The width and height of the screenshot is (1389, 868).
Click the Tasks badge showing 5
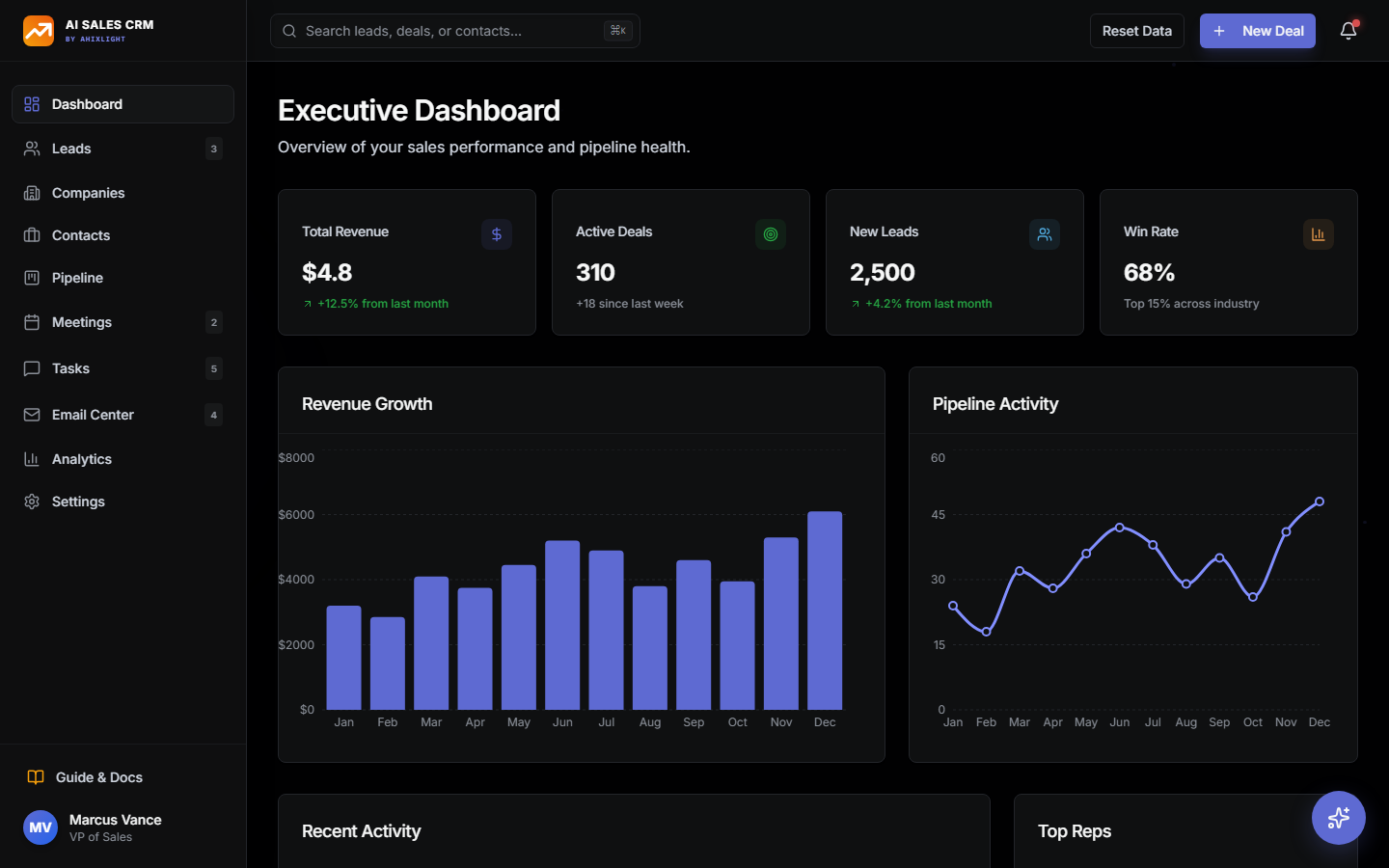coord(214,368)
